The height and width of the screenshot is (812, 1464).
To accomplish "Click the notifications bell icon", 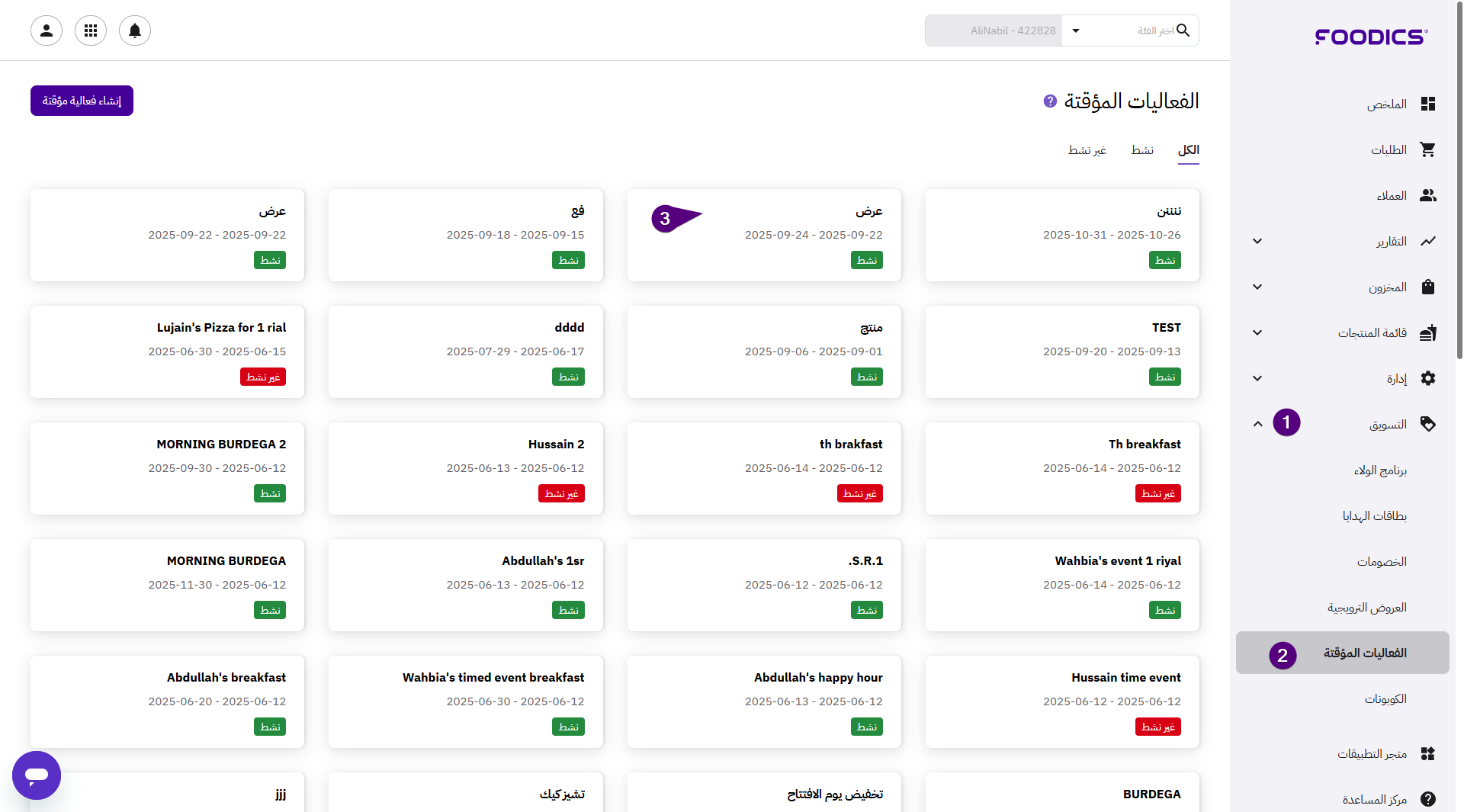I will [135, 30].
